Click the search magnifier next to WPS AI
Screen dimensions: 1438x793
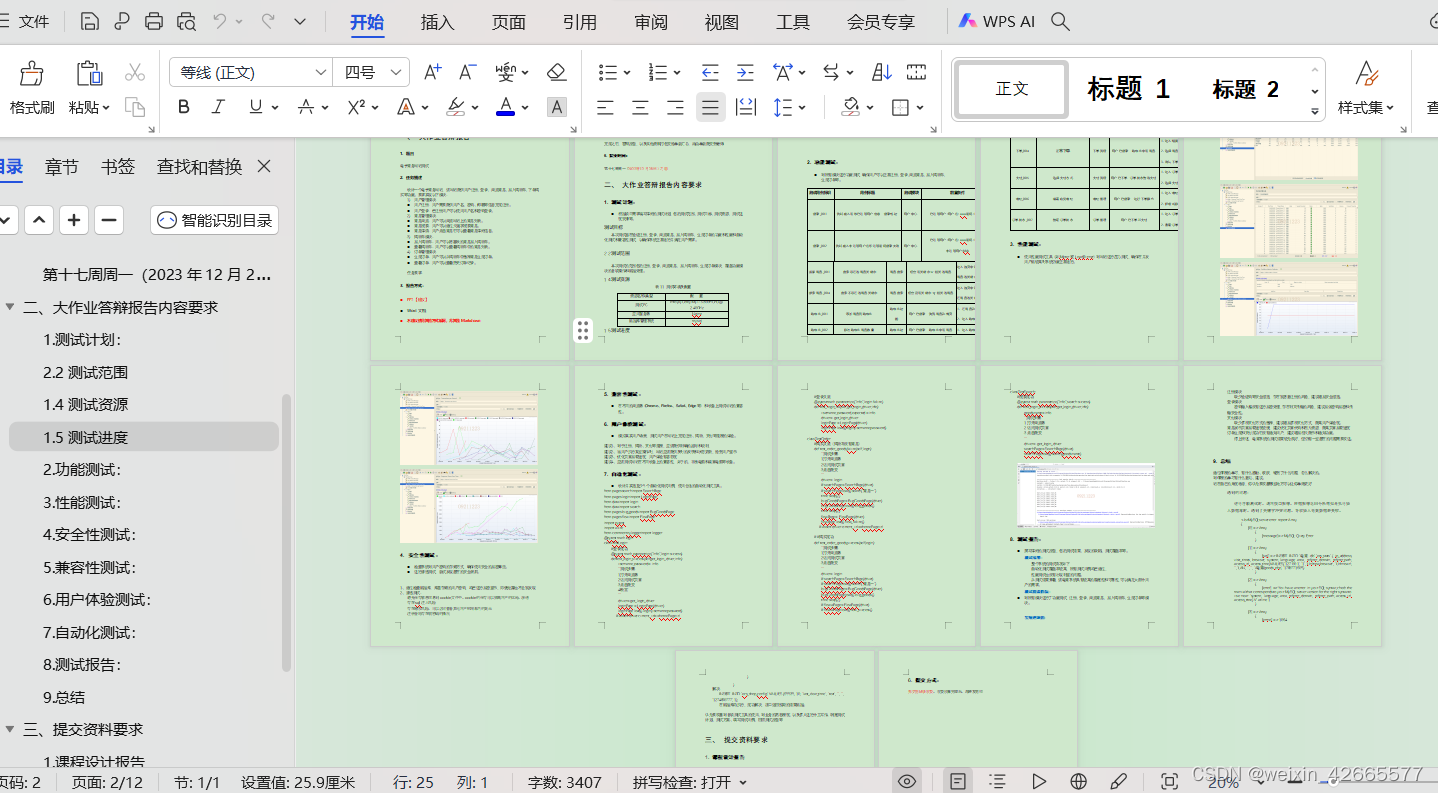1060,21
